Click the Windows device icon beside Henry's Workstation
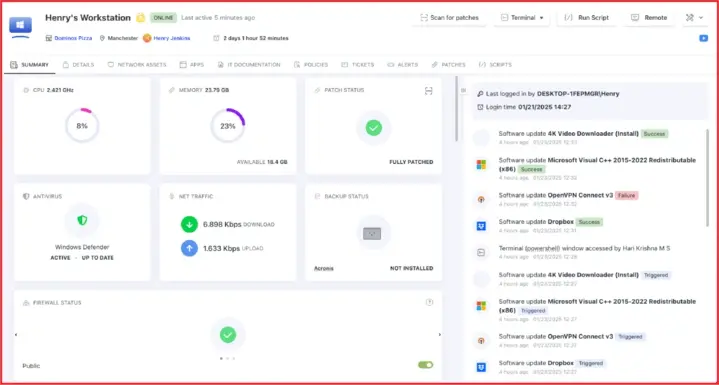 [20, 27]
